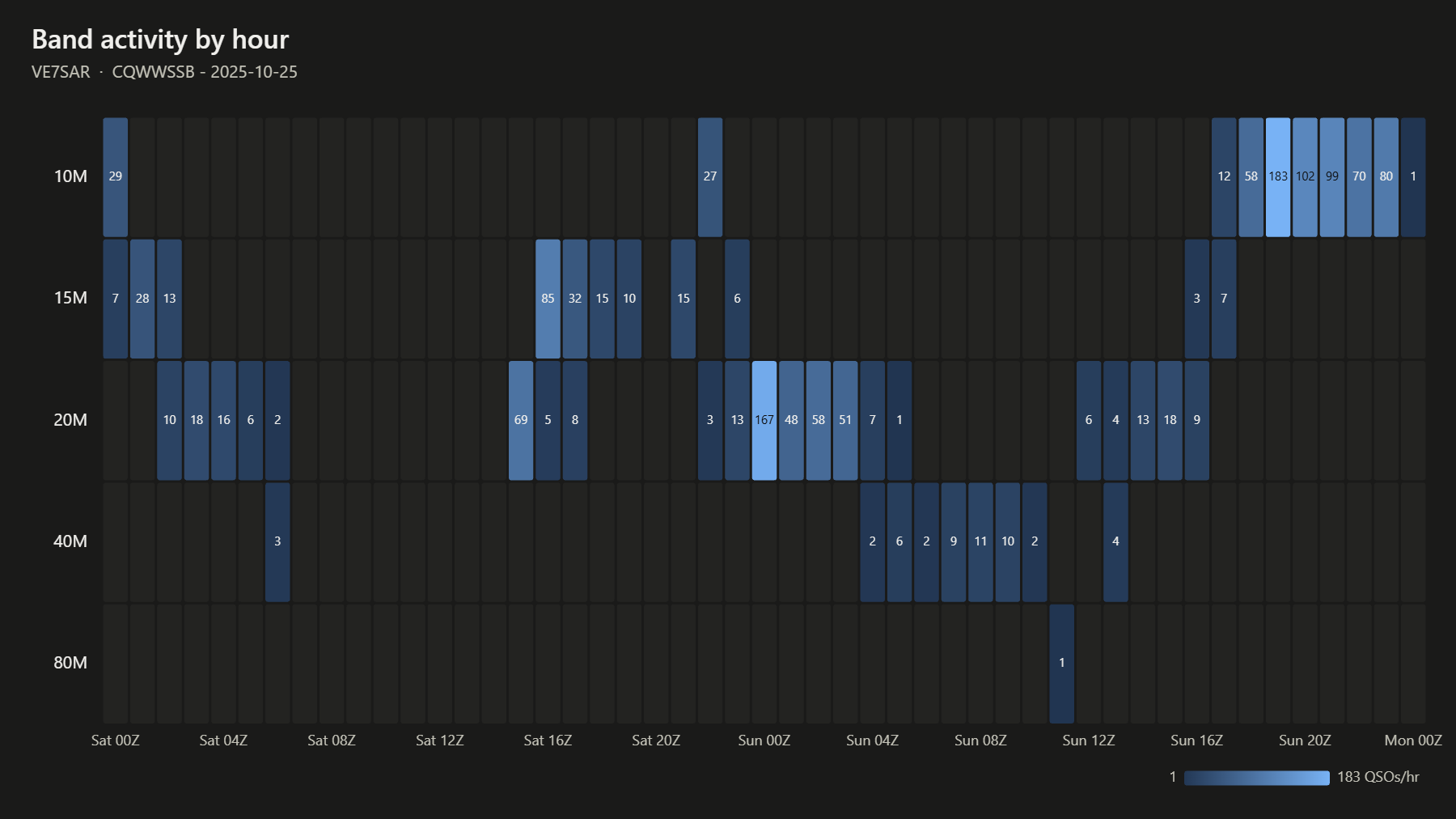
Task: Click the Sat 12Z time axis label
Action: click(440, 740)
